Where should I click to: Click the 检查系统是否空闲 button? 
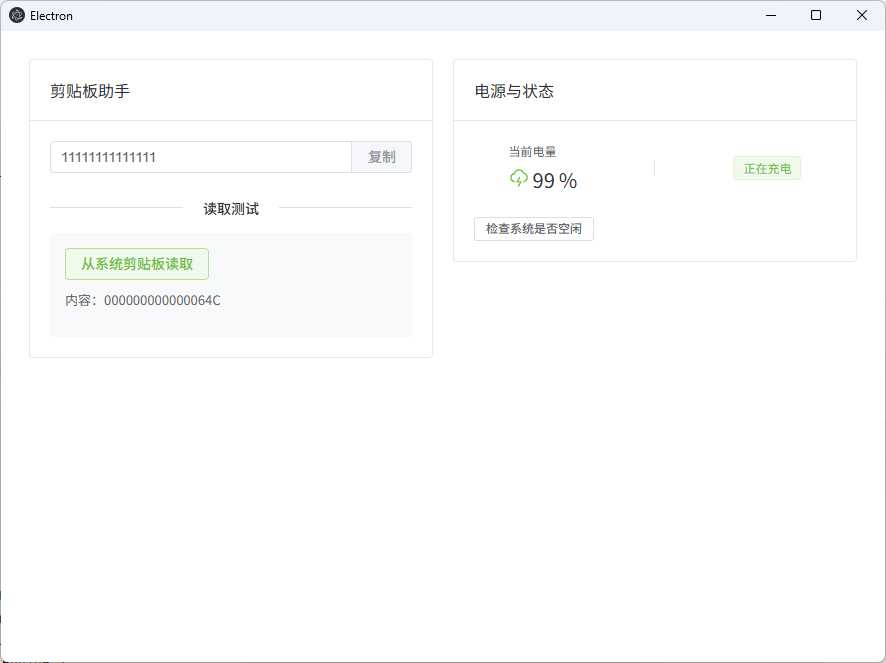point(534,229)
